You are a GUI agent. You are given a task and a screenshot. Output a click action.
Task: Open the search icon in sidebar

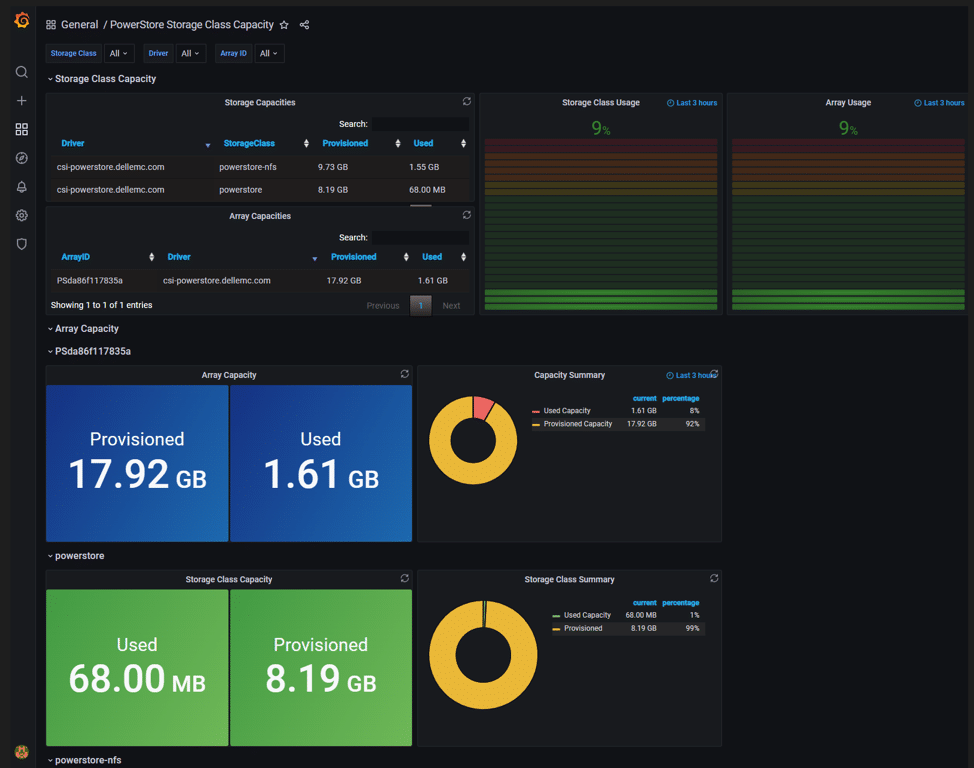coord(22,72)
